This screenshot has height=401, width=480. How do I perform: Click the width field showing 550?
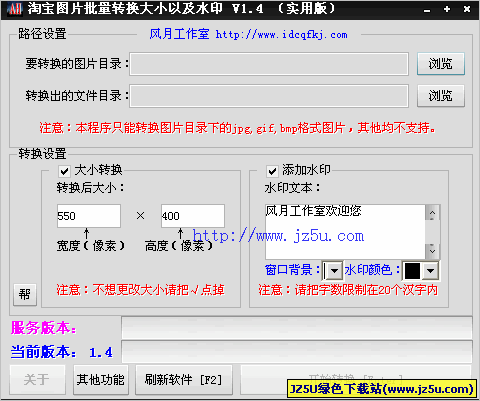pos(89,216)
